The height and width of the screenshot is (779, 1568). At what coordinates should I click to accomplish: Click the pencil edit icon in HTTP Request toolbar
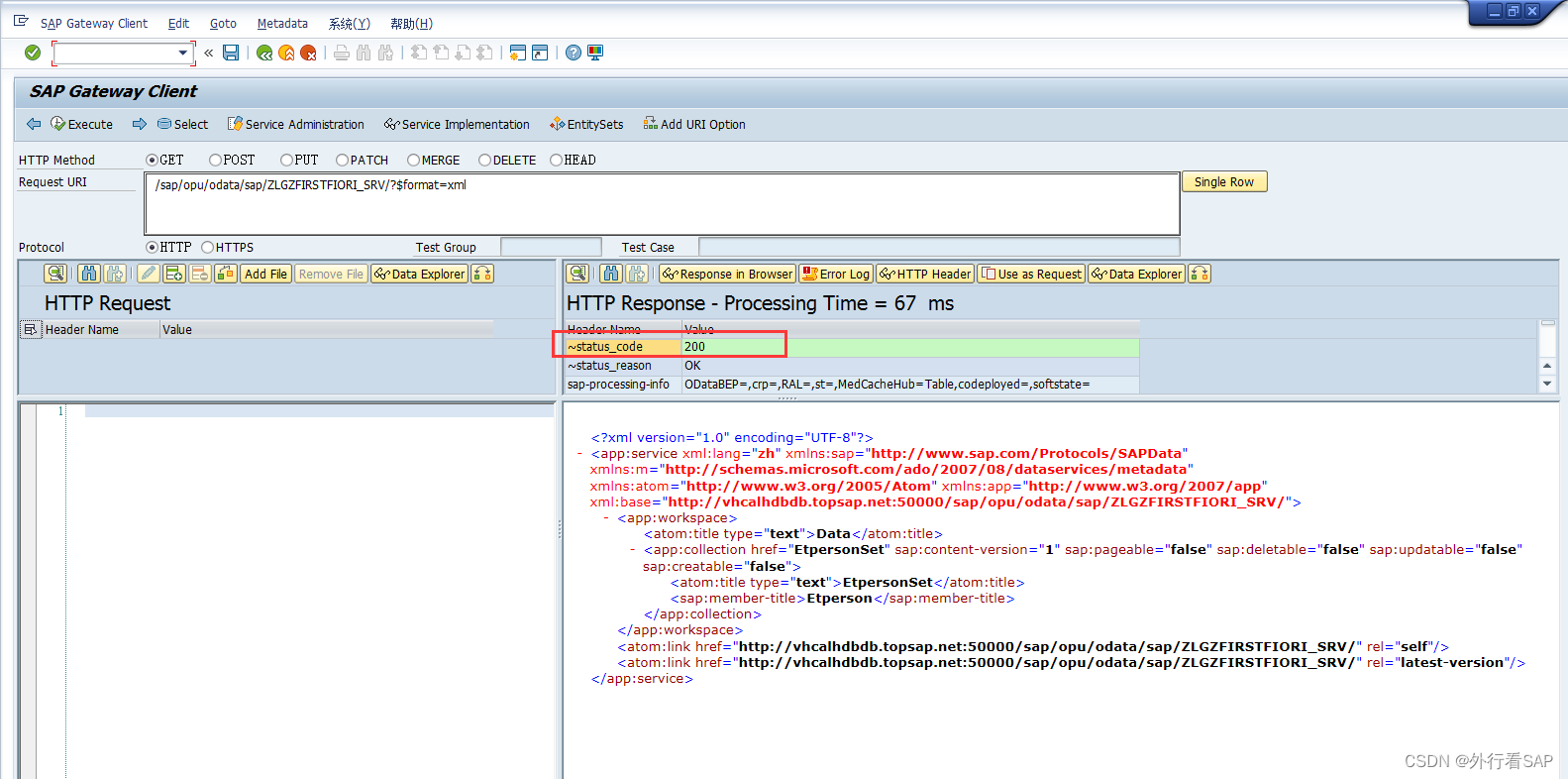tap(149, 274)
